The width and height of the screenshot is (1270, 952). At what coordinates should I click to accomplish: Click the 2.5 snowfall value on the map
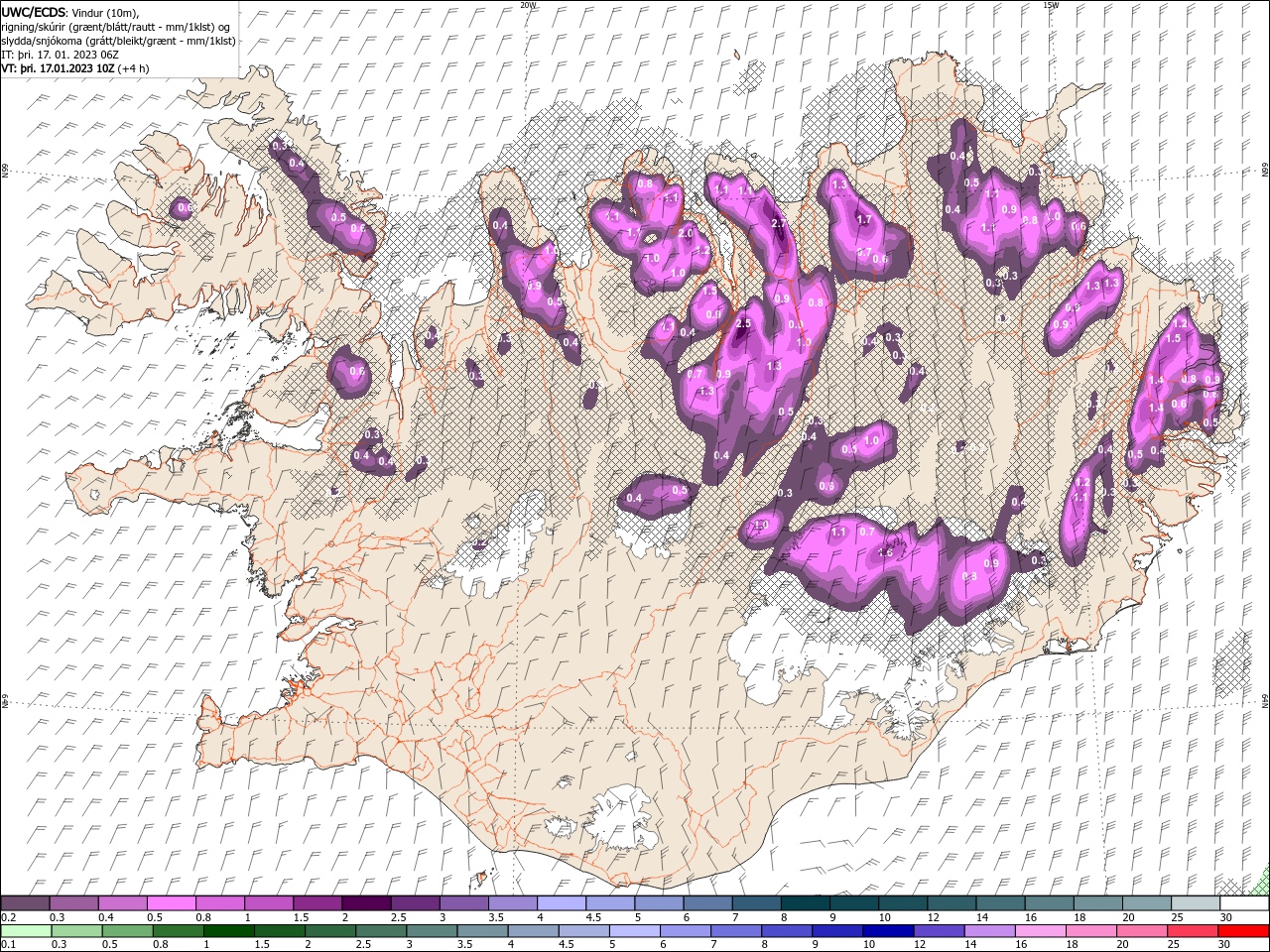pyautogui.click(x=743, y=323)
